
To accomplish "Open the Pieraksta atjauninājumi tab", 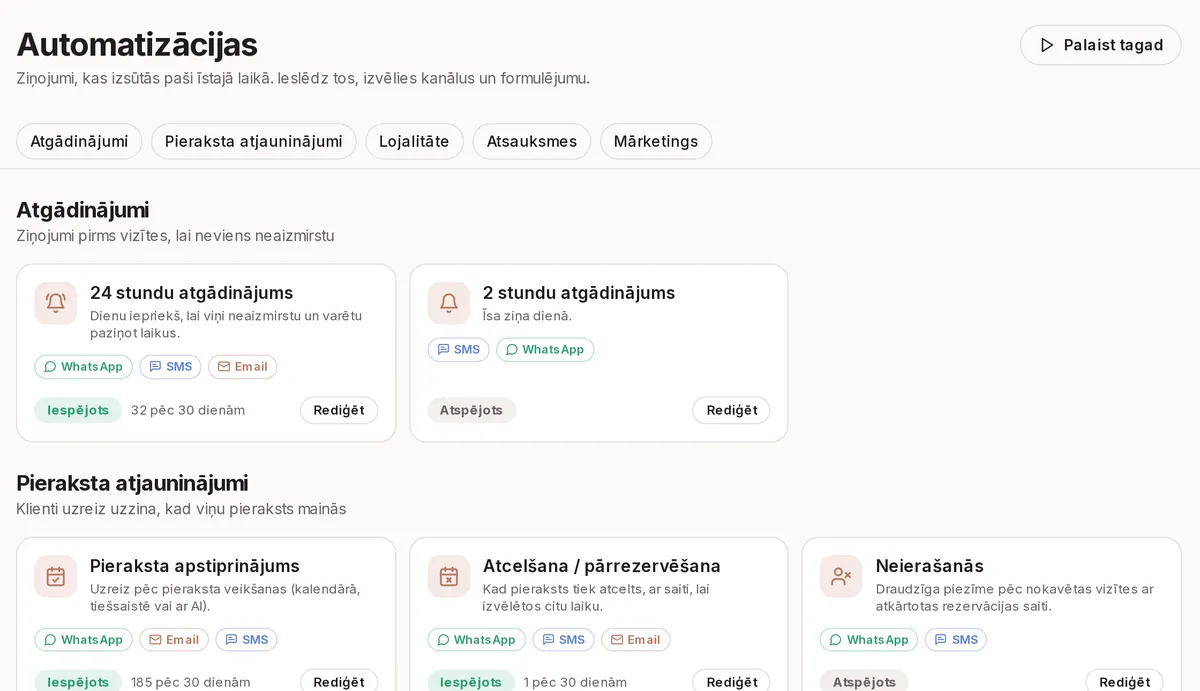I will click(254, 142).
